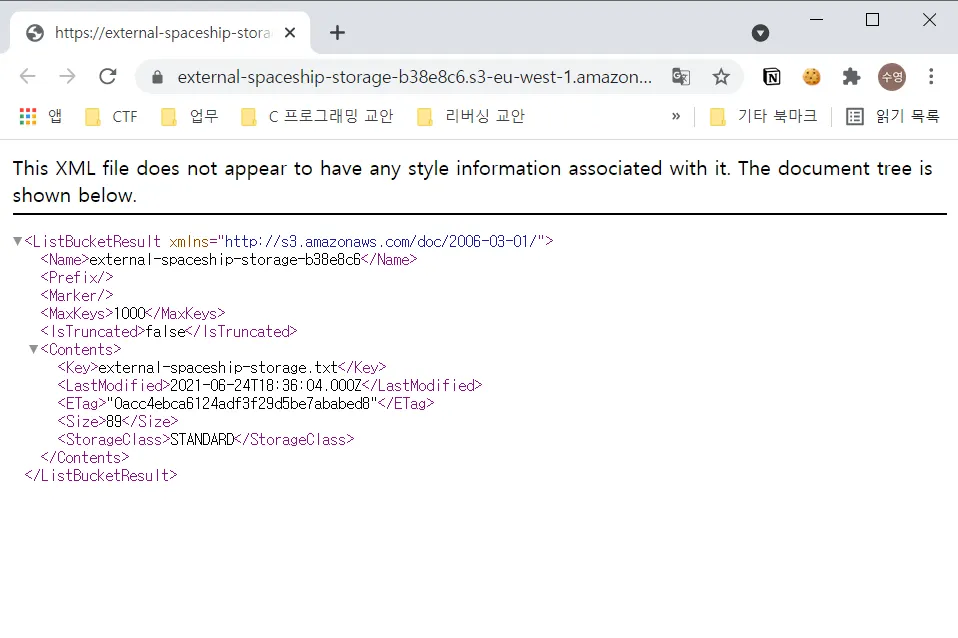
Task: Bookmark this page with the star
Action: [x=721, y=77]
